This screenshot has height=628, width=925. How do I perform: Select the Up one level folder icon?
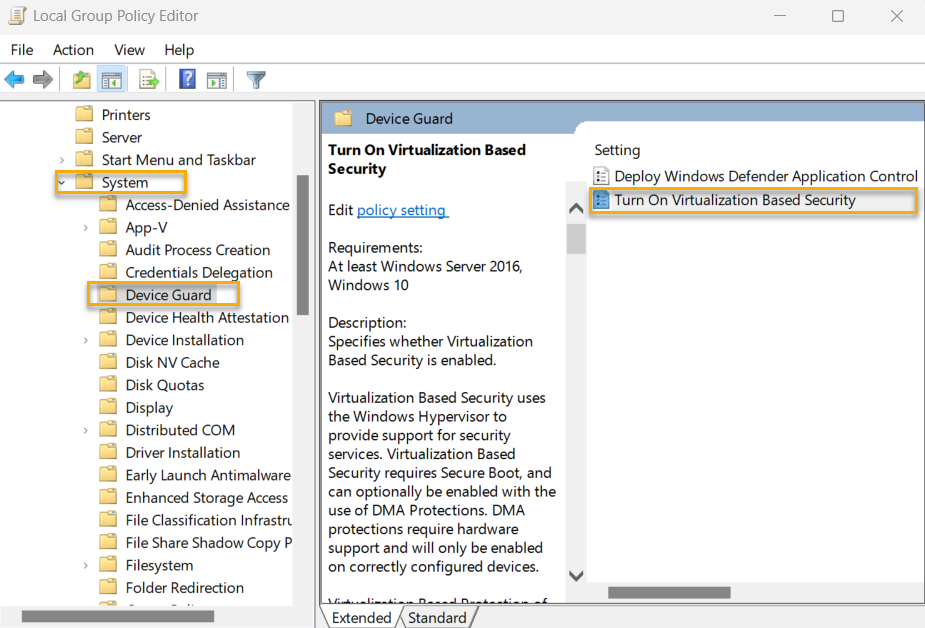coord(80,79)
